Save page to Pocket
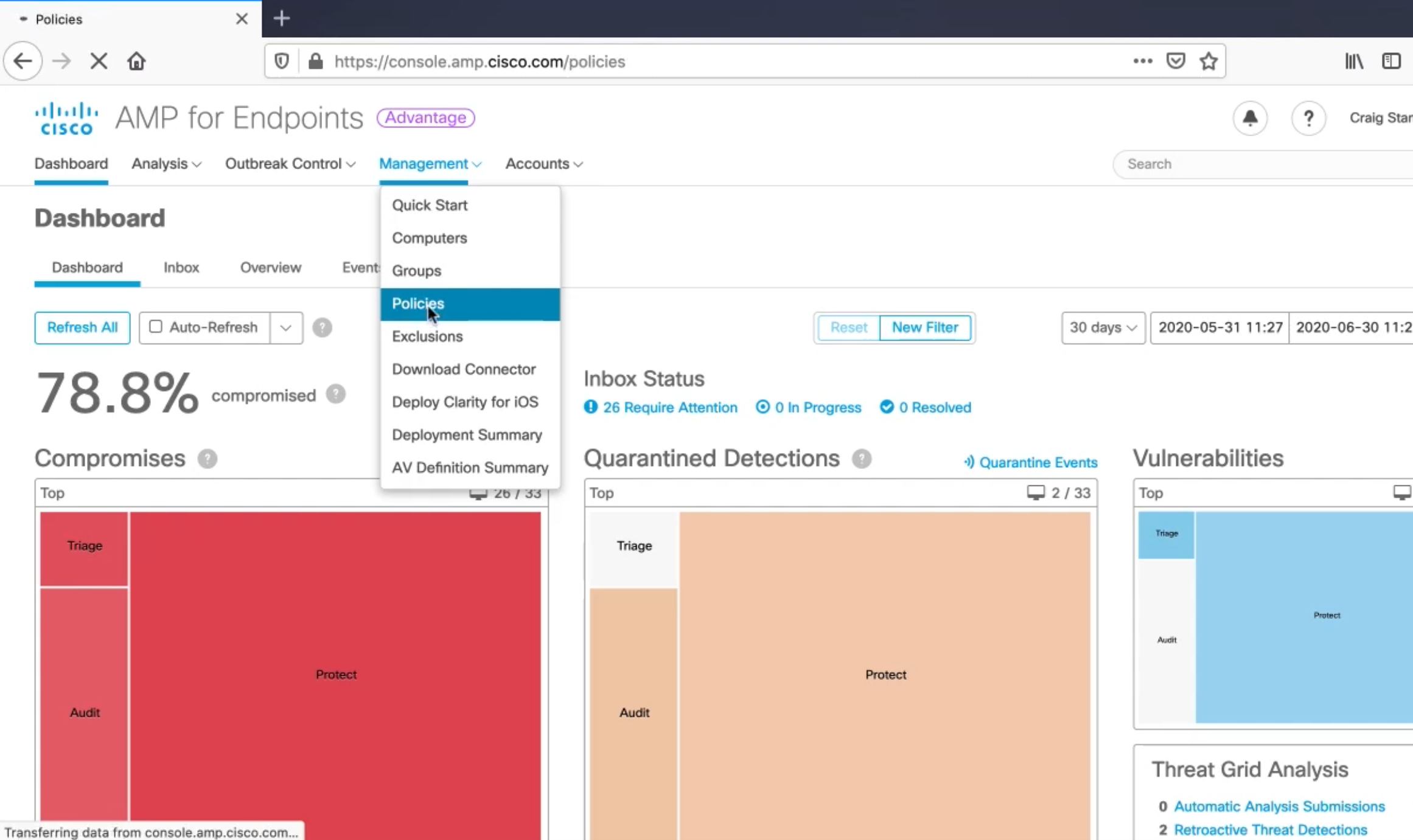Screen dimensions: 1413x840 tap(1176, 61)
